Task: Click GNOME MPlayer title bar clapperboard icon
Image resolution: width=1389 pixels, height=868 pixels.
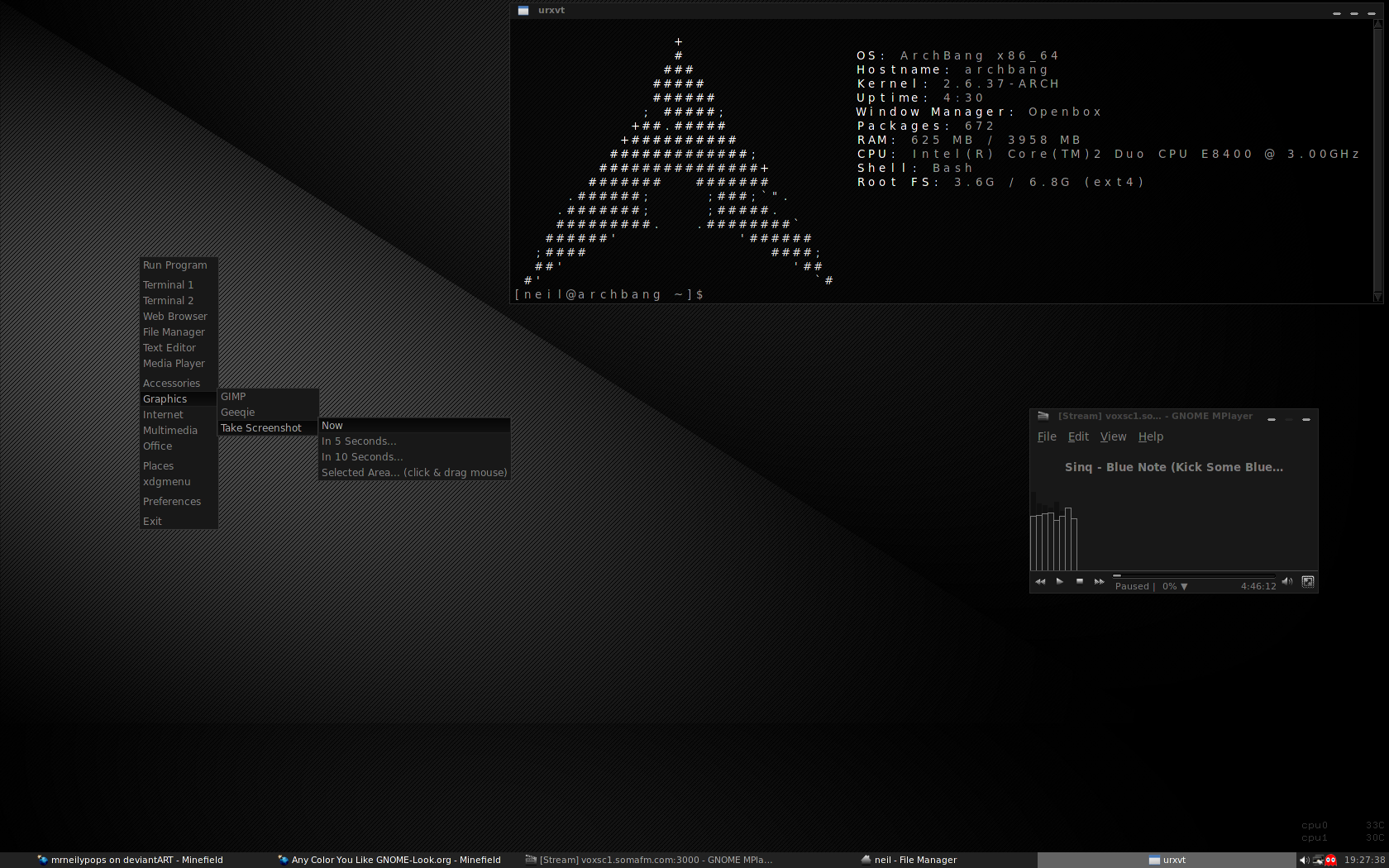Action: (1043, 416)
